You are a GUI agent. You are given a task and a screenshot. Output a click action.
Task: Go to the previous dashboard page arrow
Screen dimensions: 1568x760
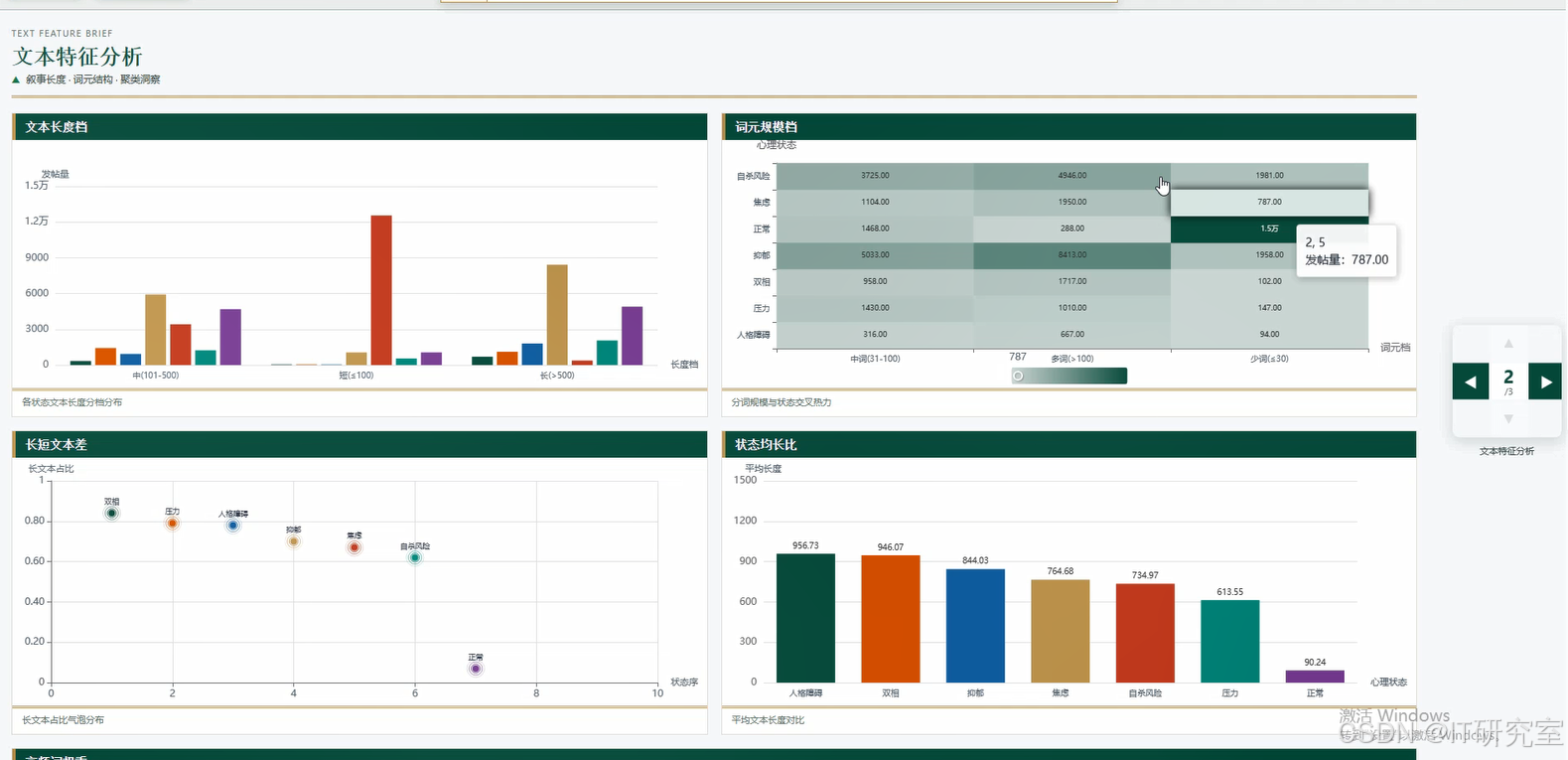(x=1470, y=381)
